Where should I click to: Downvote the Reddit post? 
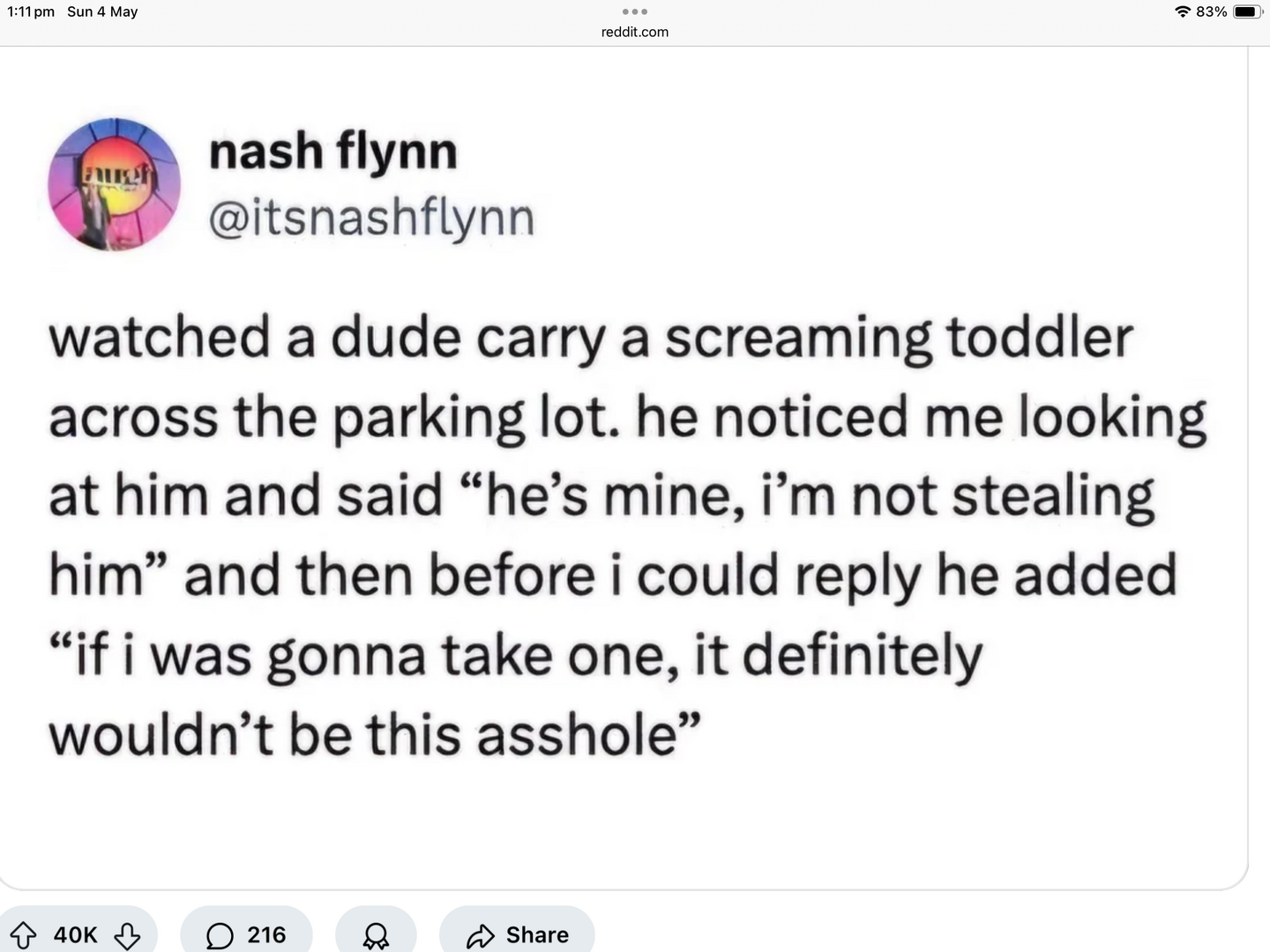128,935
